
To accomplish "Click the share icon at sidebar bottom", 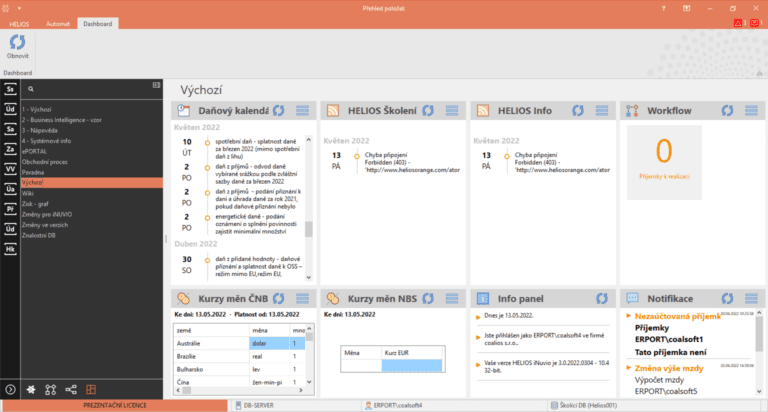I will tap(71, 390).
